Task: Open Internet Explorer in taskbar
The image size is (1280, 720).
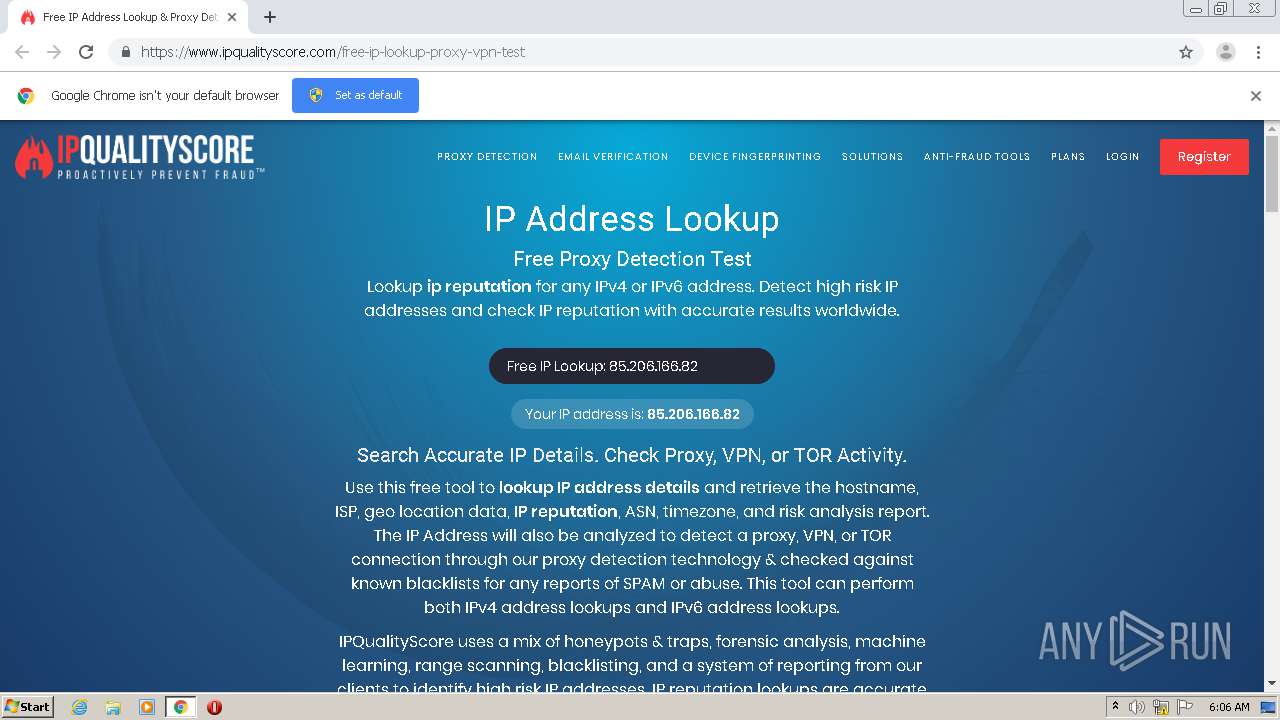Action: pyautogui.click(x=79, y=707)
